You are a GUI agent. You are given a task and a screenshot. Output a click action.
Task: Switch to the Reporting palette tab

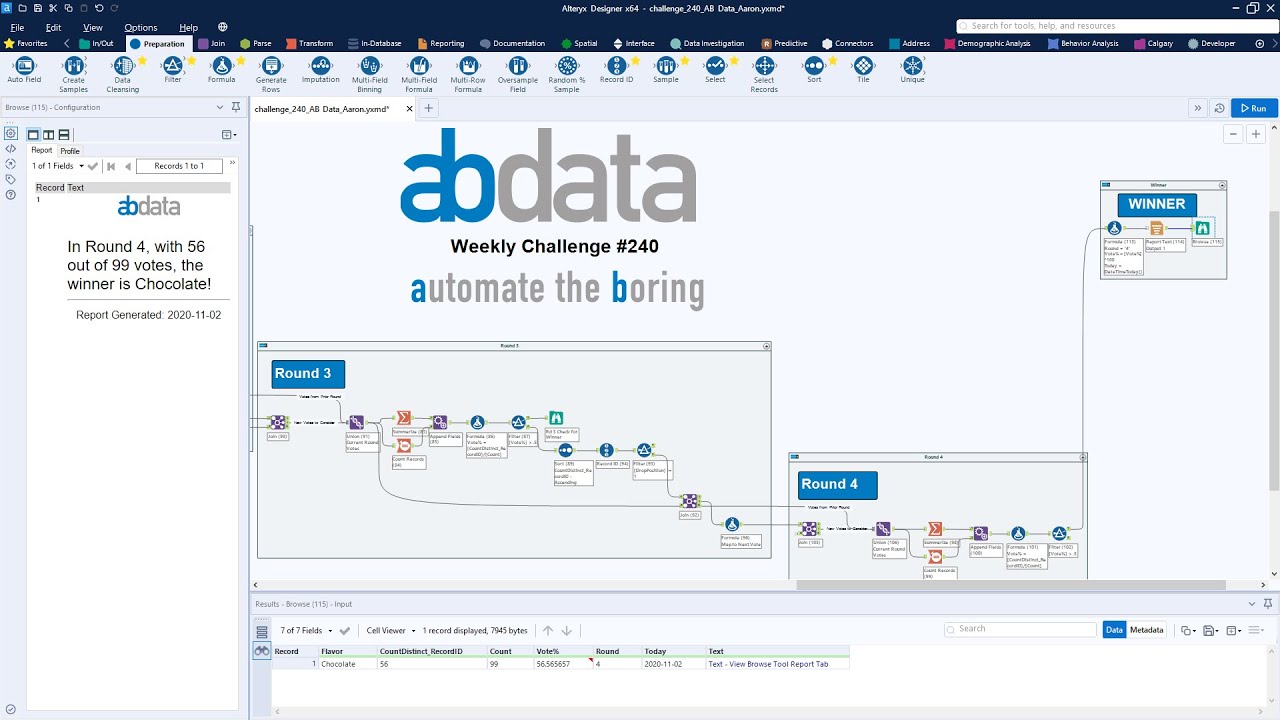(x=440, y=44)
